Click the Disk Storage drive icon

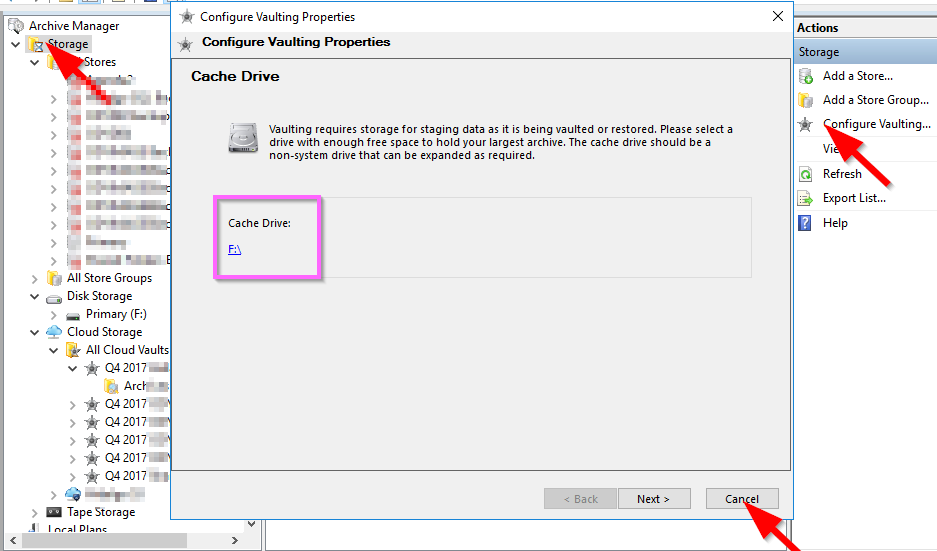click(54, 298)
